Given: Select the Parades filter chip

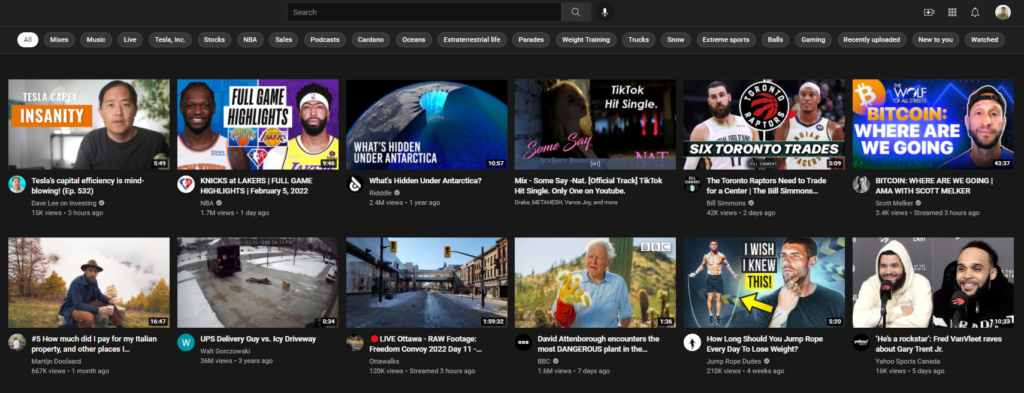Looking at the screenshot, I should [x=531, y=40].
